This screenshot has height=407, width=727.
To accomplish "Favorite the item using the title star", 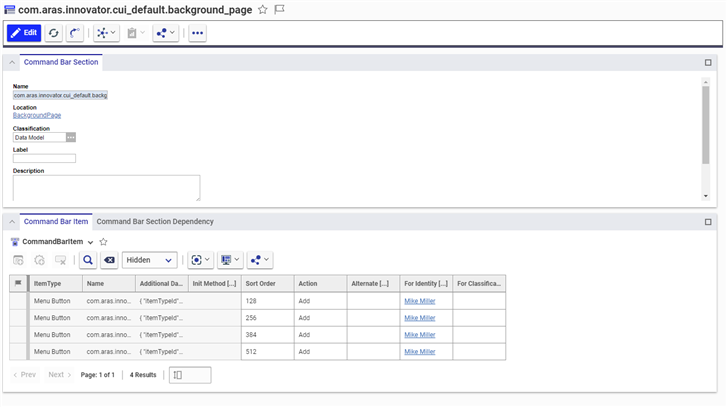I will [x=262, y=9].
